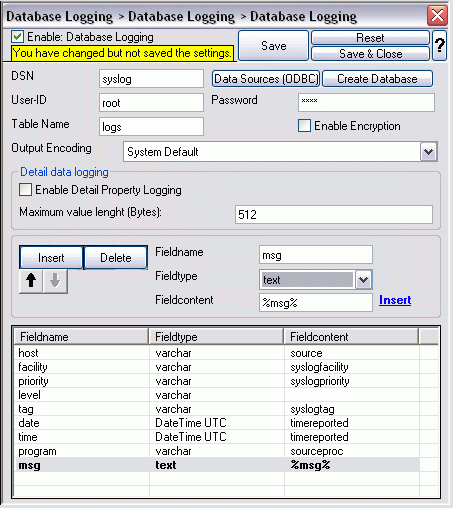This screenshot has width=453, height=508.
Task: Click the Save & Close button
Action: click(370, 54)
